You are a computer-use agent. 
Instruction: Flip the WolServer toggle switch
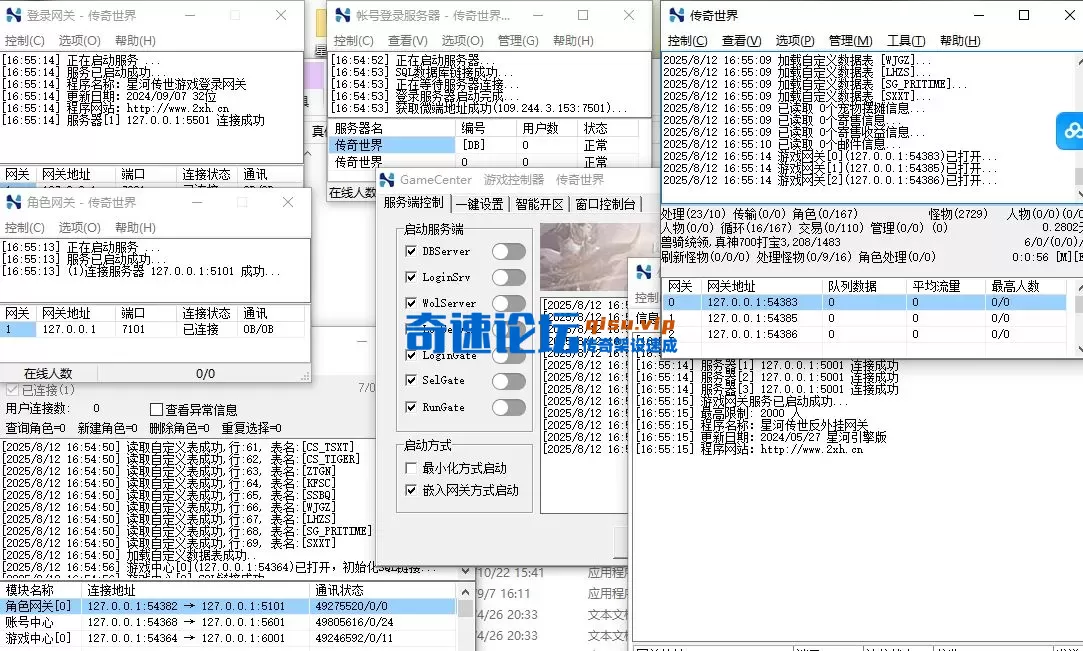tap(509, 303)
